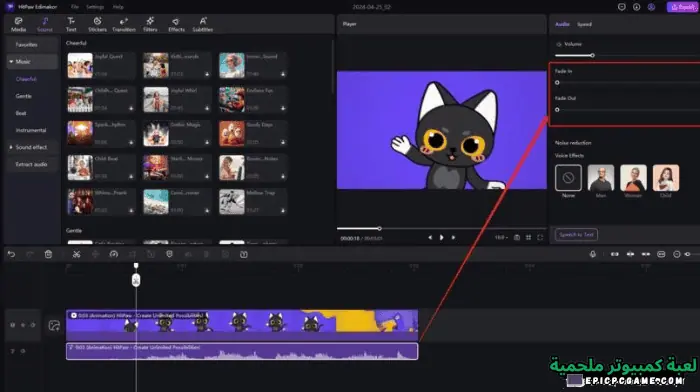Image resolution: width=700 pixels, height=392 pixels.
Task: Step forward one frame in player
Action: [x=453, y=238]
